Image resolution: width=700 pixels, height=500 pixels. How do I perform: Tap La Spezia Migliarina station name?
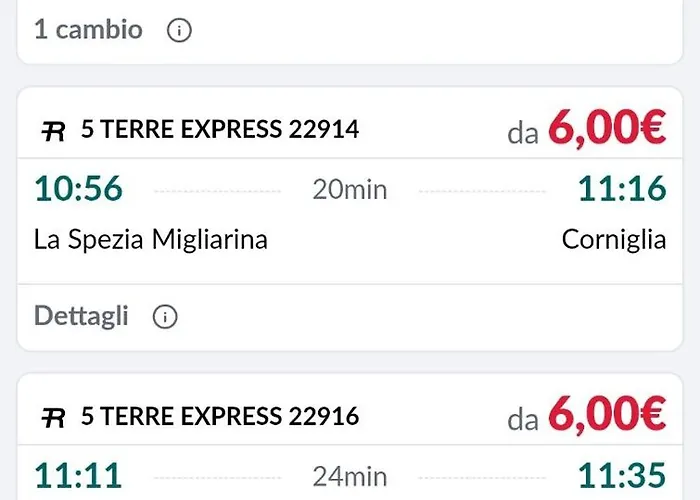[x=151, y=239]
